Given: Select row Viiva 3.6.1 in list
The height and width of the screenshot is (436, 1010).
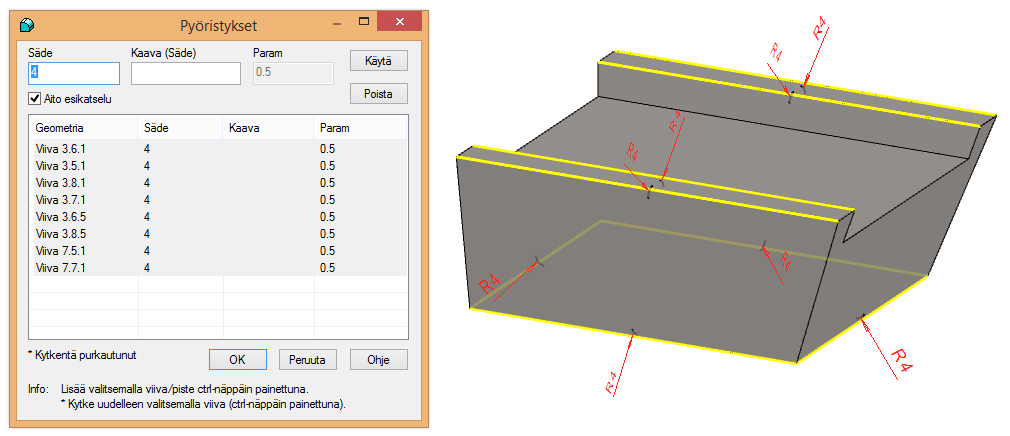Looking at the screenshot, I should [62, 149].
